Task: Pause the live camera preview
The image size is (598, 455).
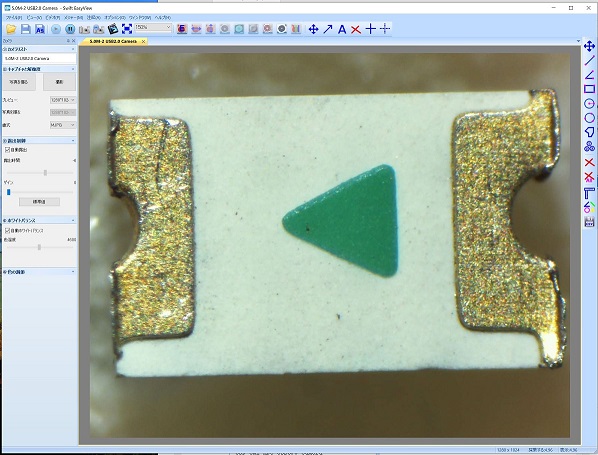Action: click(70, 29)
